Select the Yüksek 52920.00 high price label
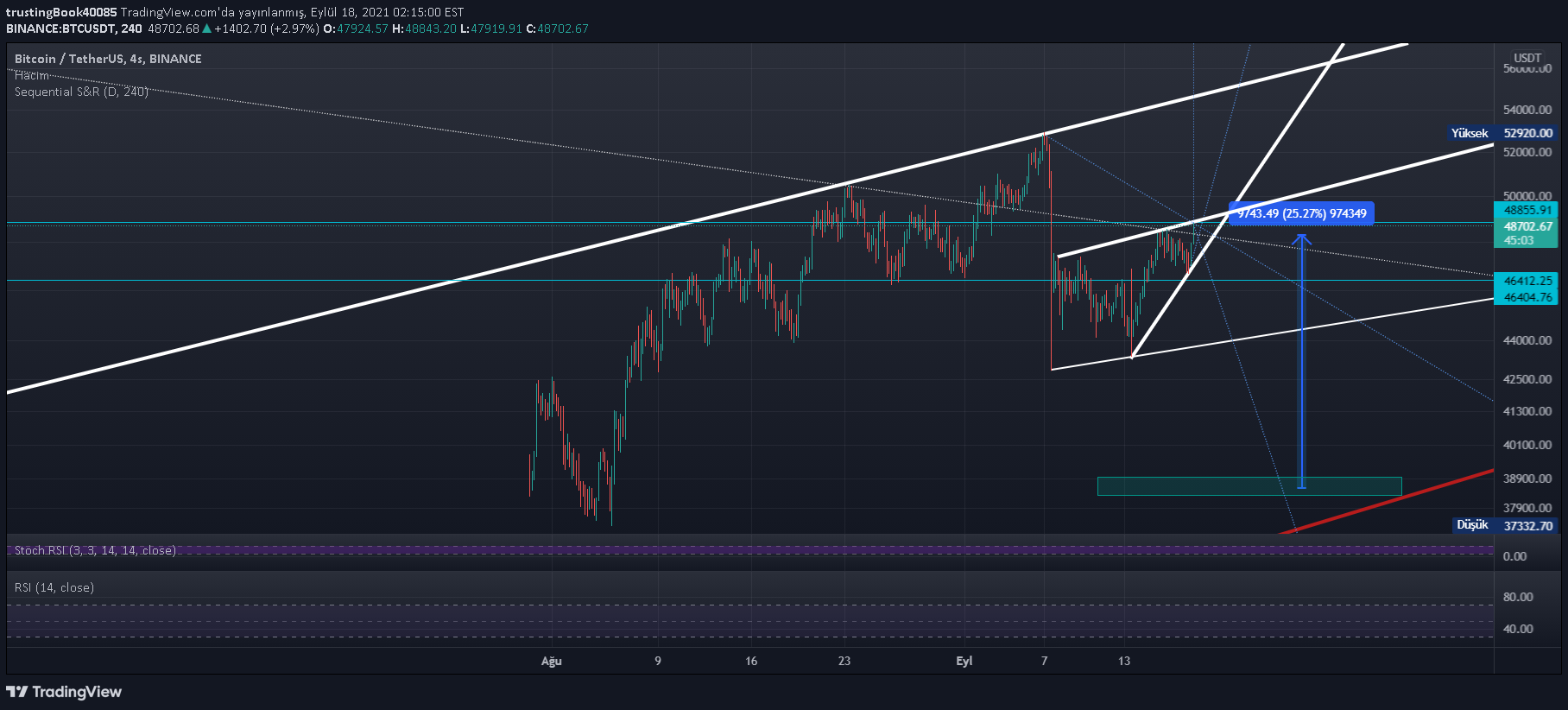This screenshot has width=1568, height=710. (1503, 133)
